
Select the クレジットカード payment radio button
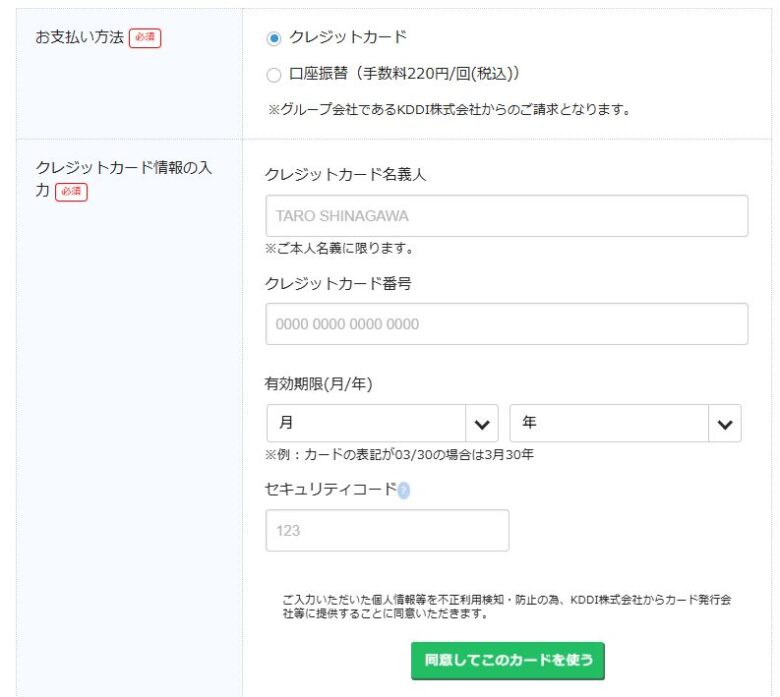click(274, 38)
